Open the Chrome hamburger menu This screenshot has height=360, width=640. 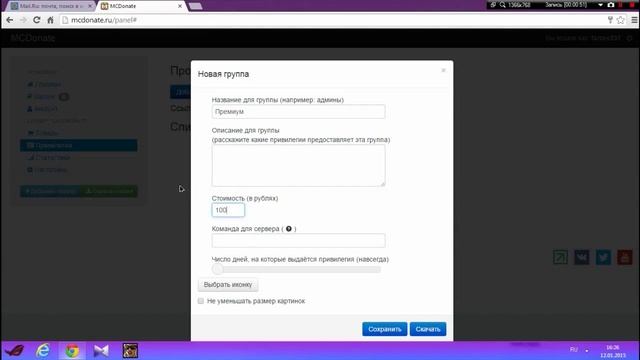[634, 20]
